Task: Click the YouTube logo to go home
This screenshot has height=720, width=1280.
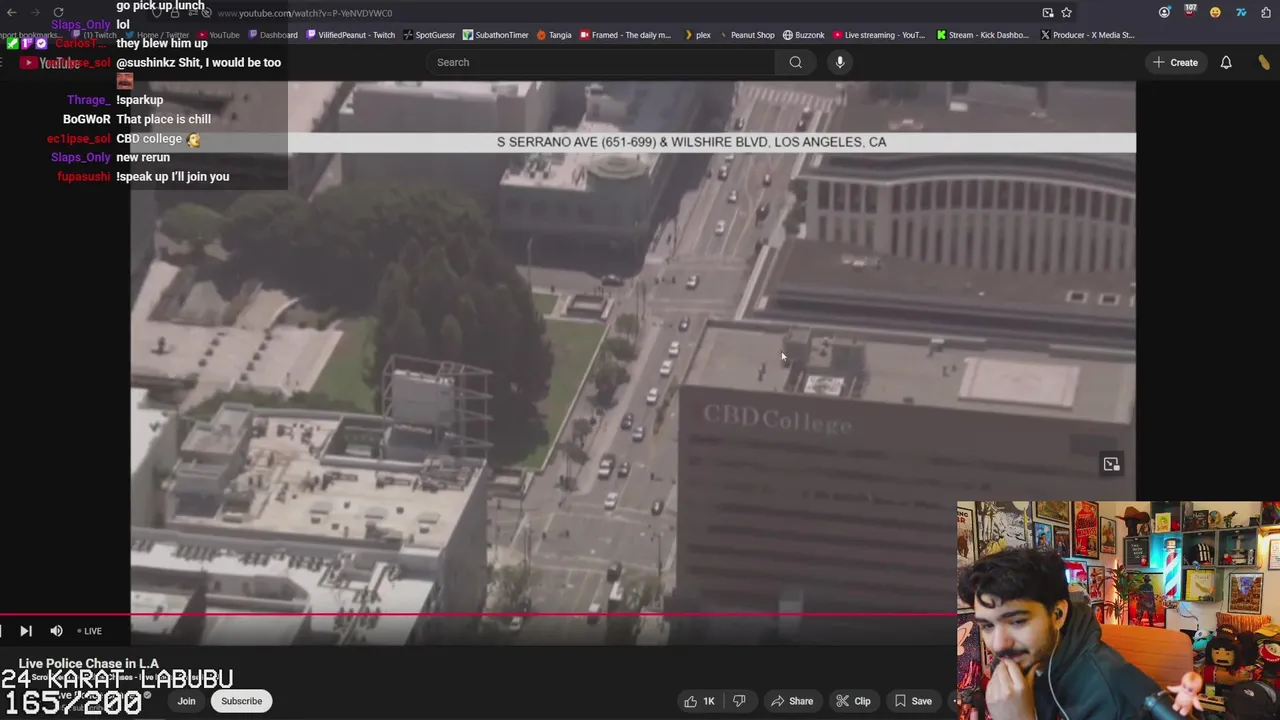Action: [x=51, y=63]
